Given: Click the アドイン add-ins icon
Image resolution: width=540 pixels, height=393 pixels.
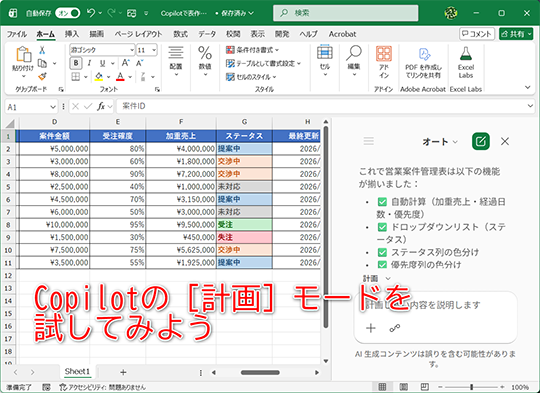Looking at the screenshot, I should click(384, 54).
